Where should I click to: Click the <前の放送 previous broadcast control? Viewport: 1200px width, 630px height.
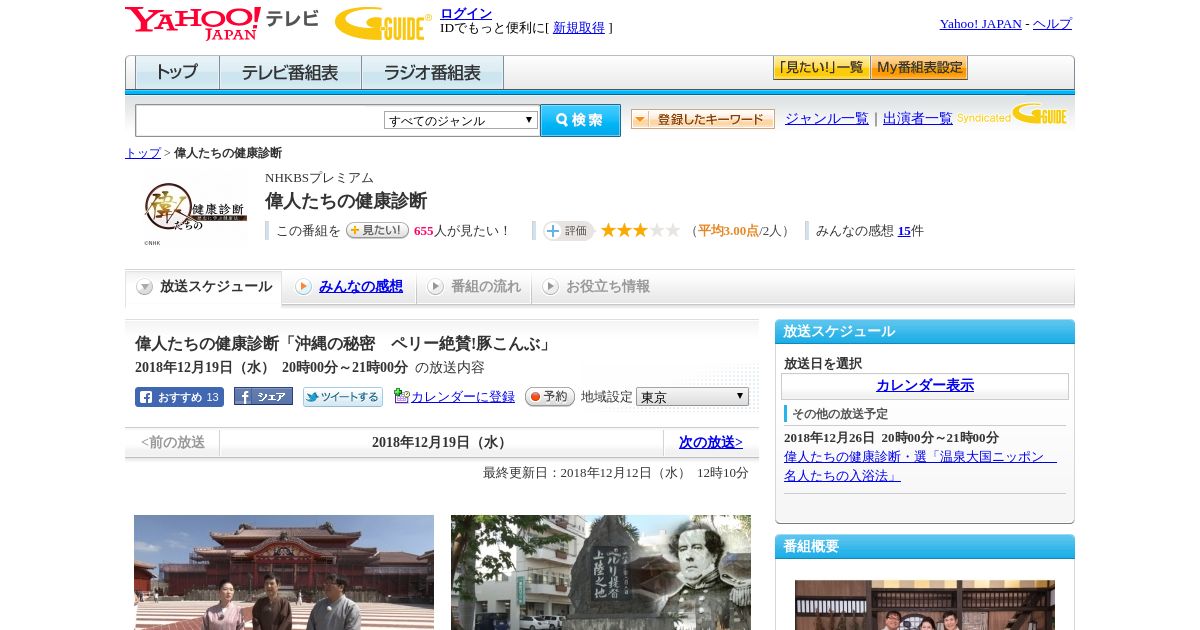pyautogui.click(x=173, y=443)
